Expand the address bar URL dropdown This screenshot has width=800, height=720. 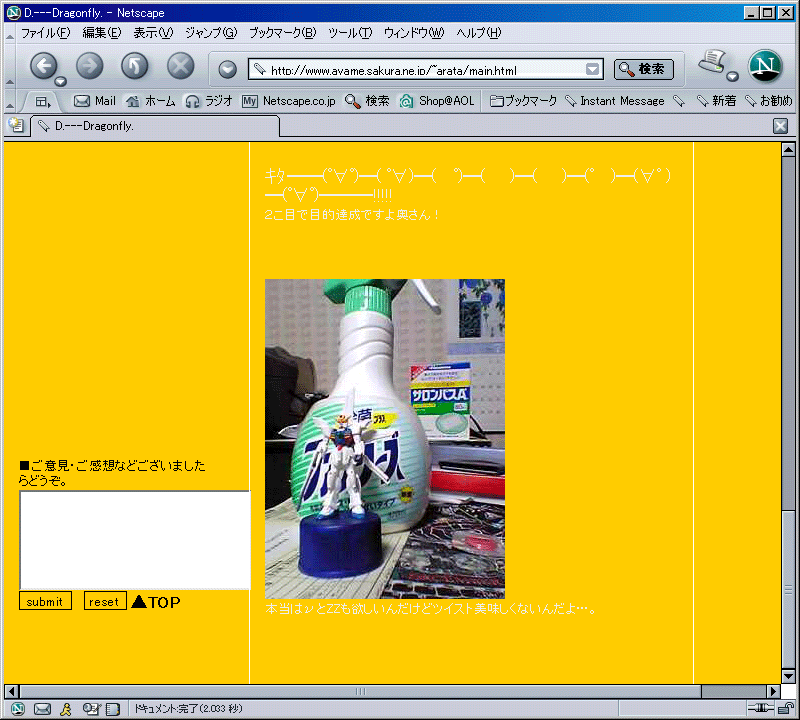(x=592, y=69)
